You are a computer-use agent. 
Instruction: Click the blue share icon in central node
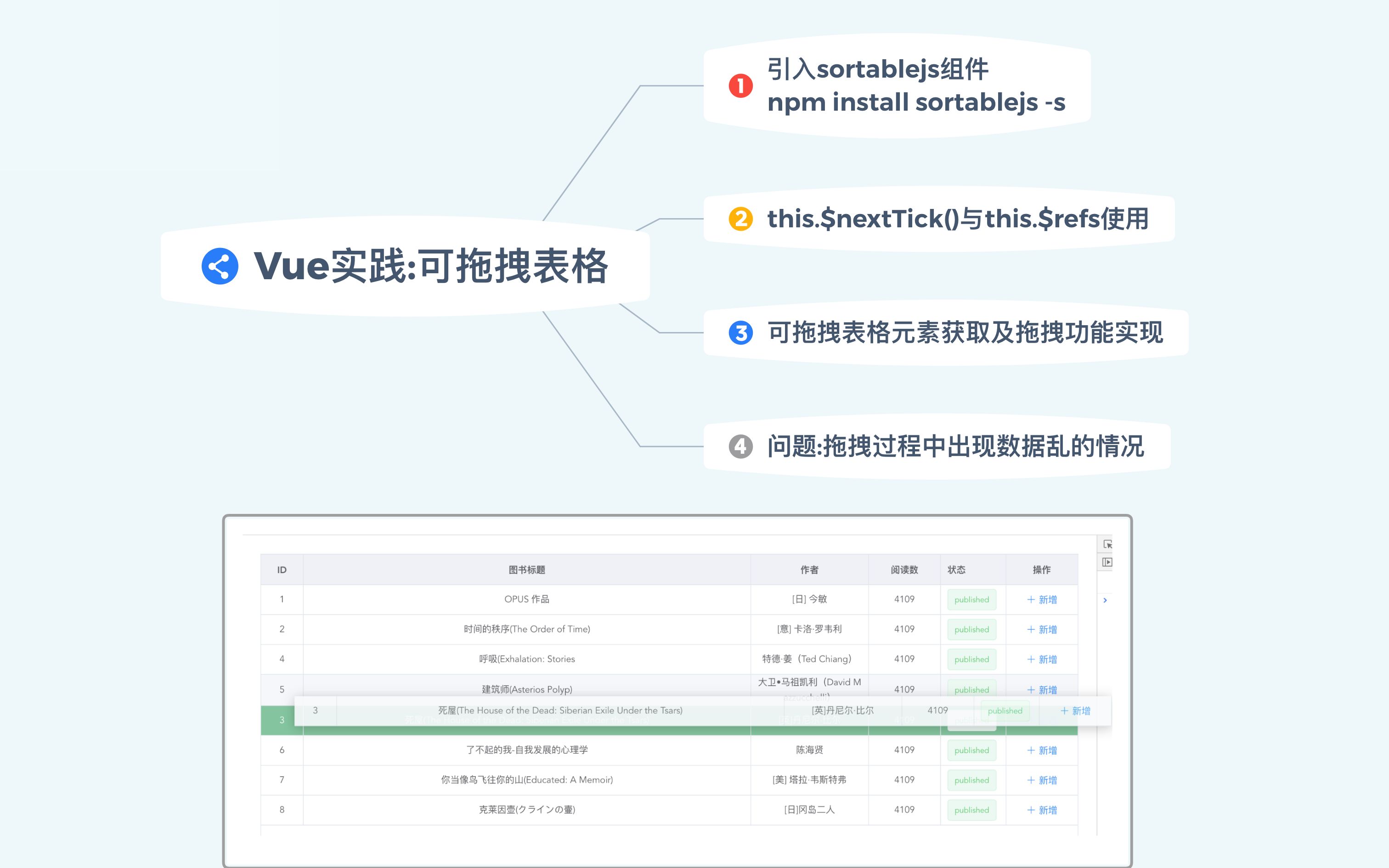(220, 266)
